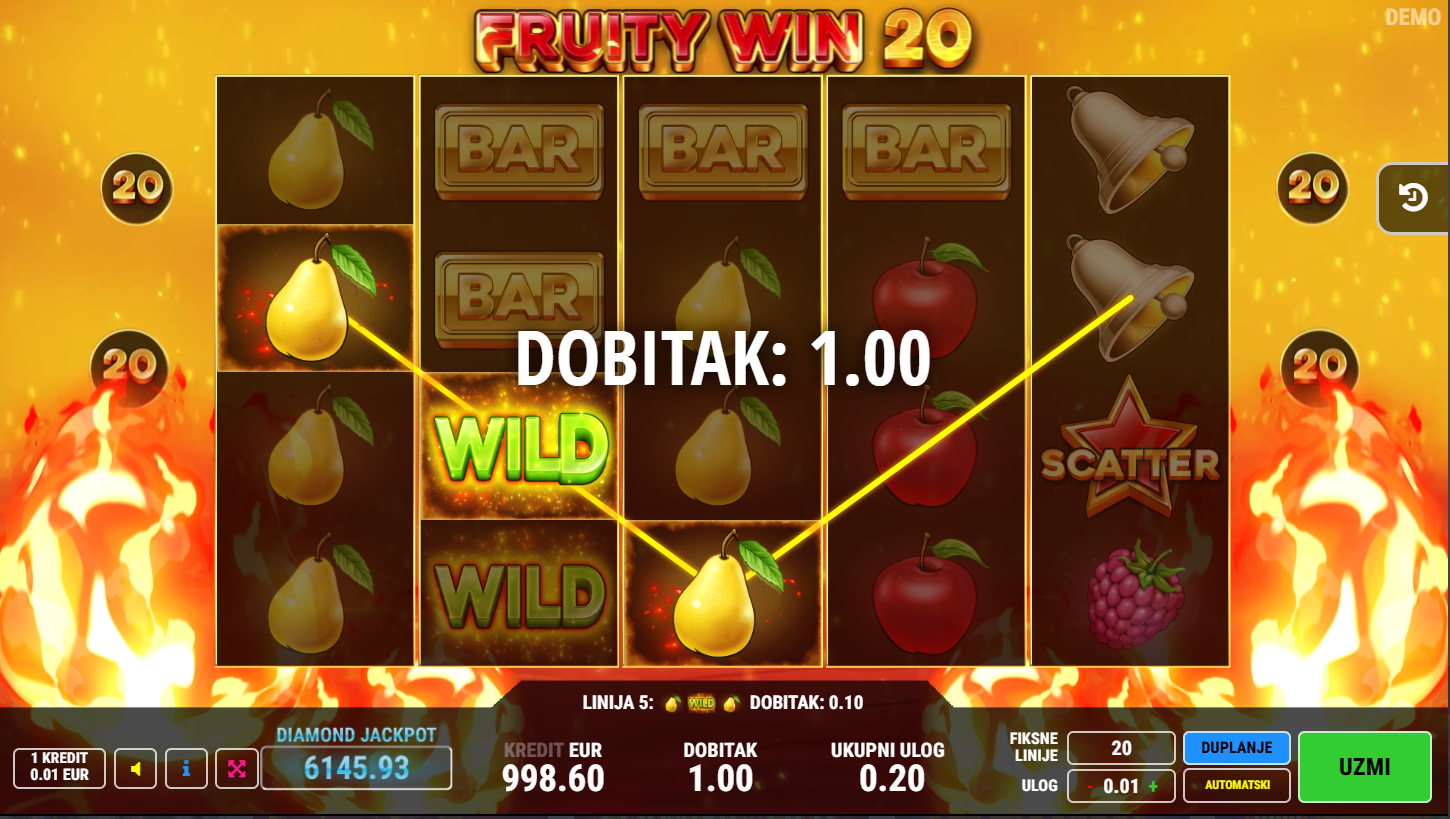
Task: Click the glowing green WILD symbol
Action: (519, 446)
